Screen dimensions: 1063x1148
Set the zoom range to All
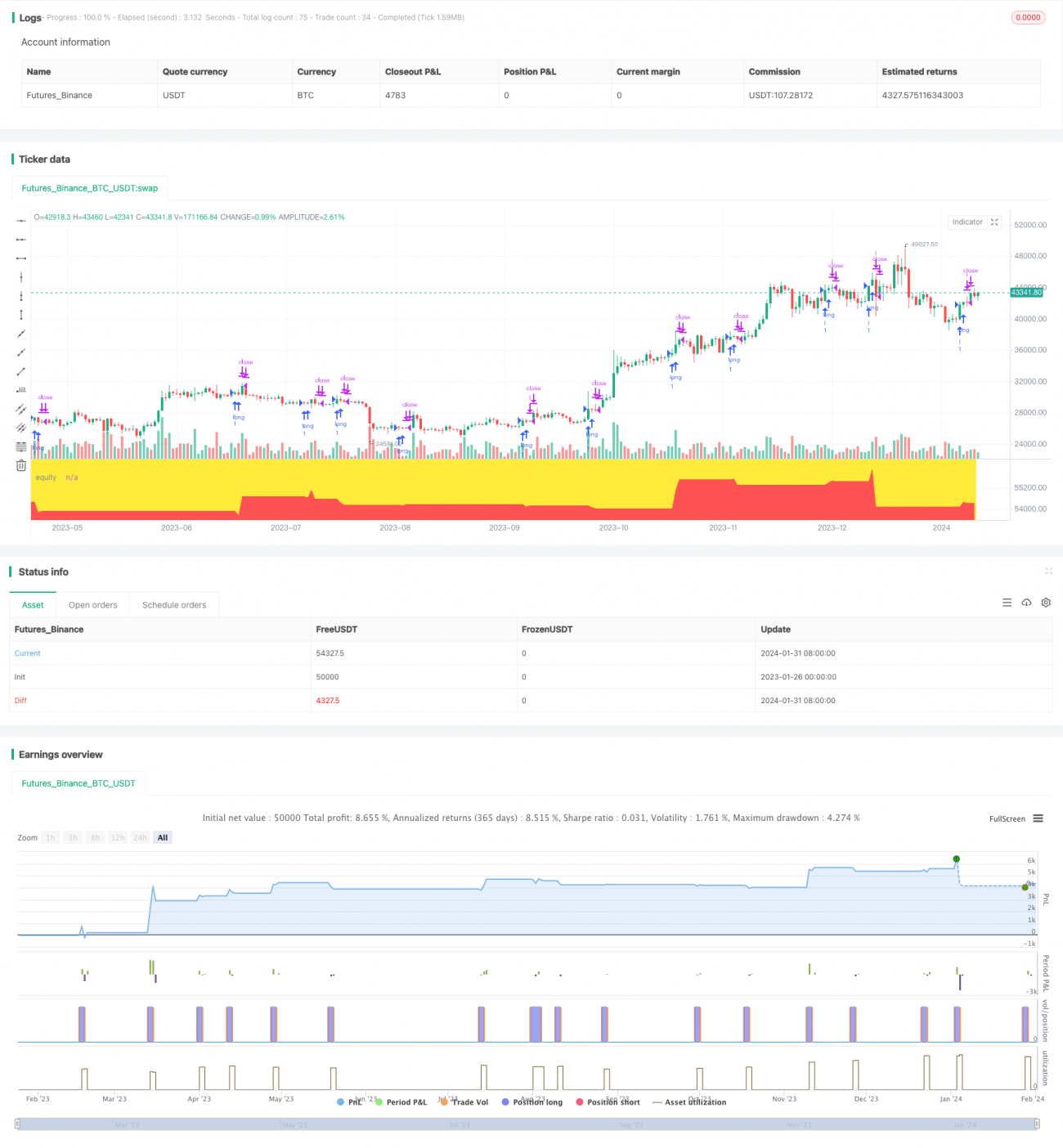click(163, 837)
